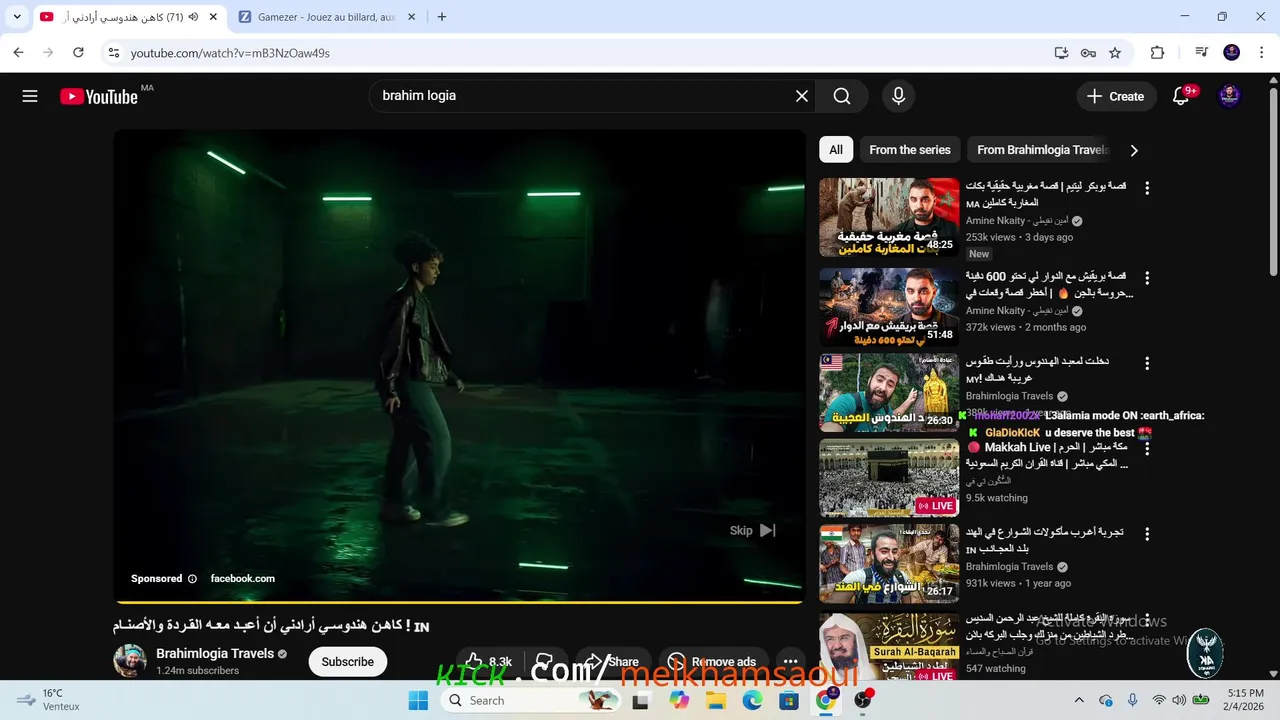
Task: Open options for the 931k views video
Action: tap(1147, 534)
